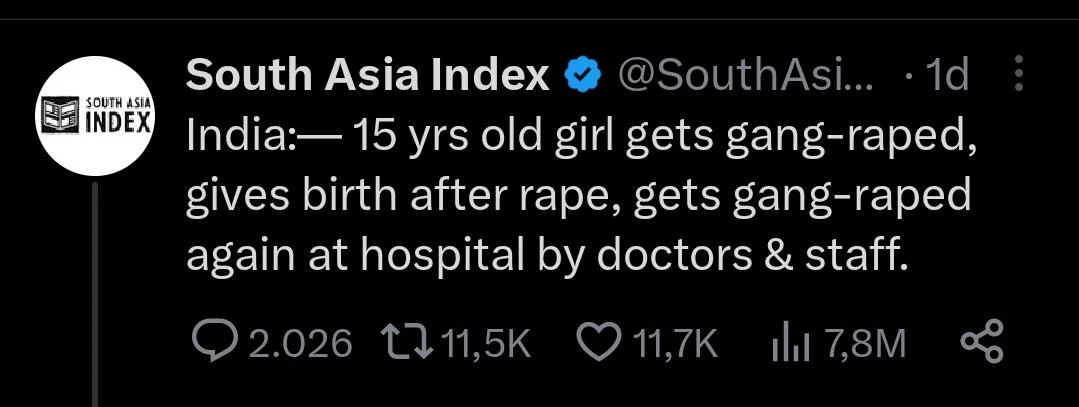Click the tweet's last line mentioning hospital

(x=547, y=254)
